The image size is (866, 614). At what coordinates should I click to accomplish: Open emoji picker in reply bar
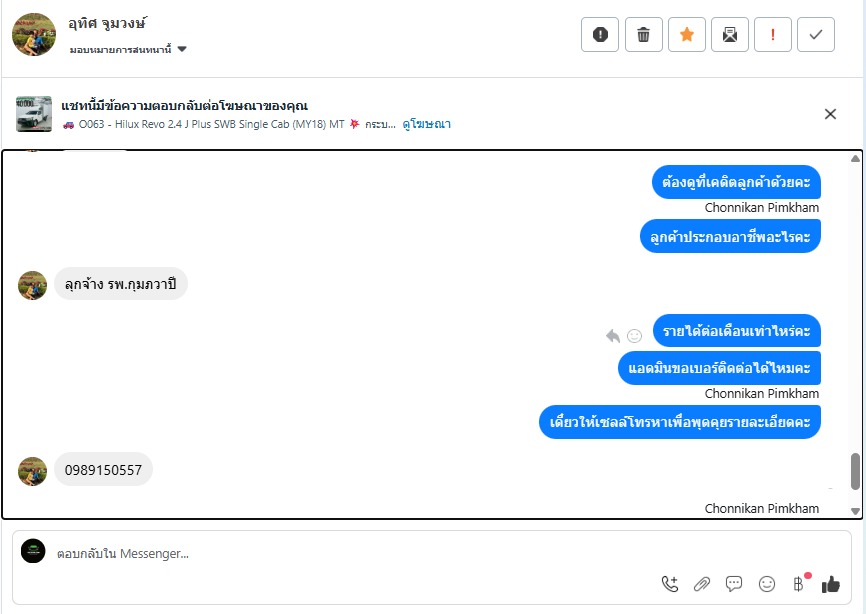pyautogui.click(x=767, y=584)
